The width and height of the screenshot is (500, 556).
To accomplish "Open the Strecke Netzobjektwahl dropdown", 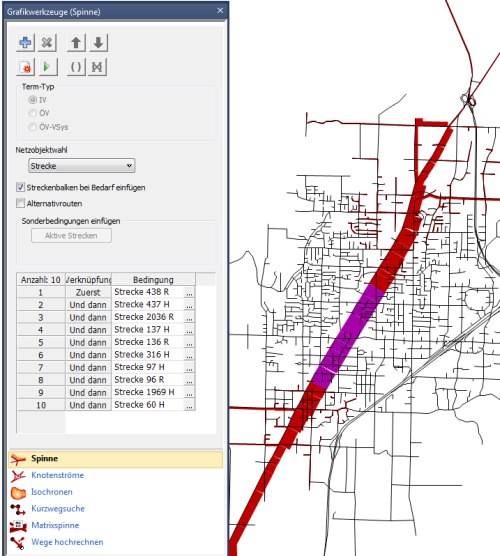I will [x=82, y=166].
